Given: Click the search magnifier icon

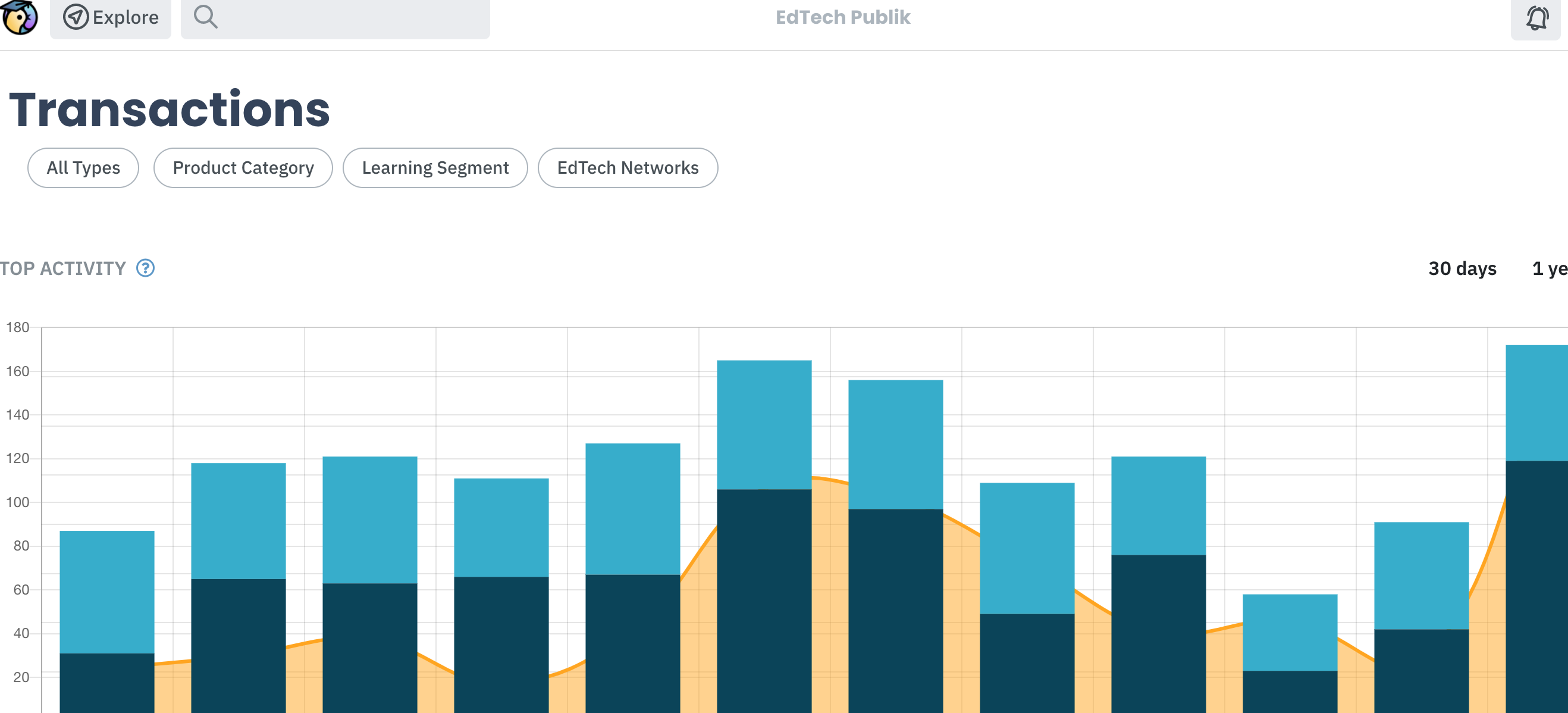Looking at the screenshot, I should point(205,17).
